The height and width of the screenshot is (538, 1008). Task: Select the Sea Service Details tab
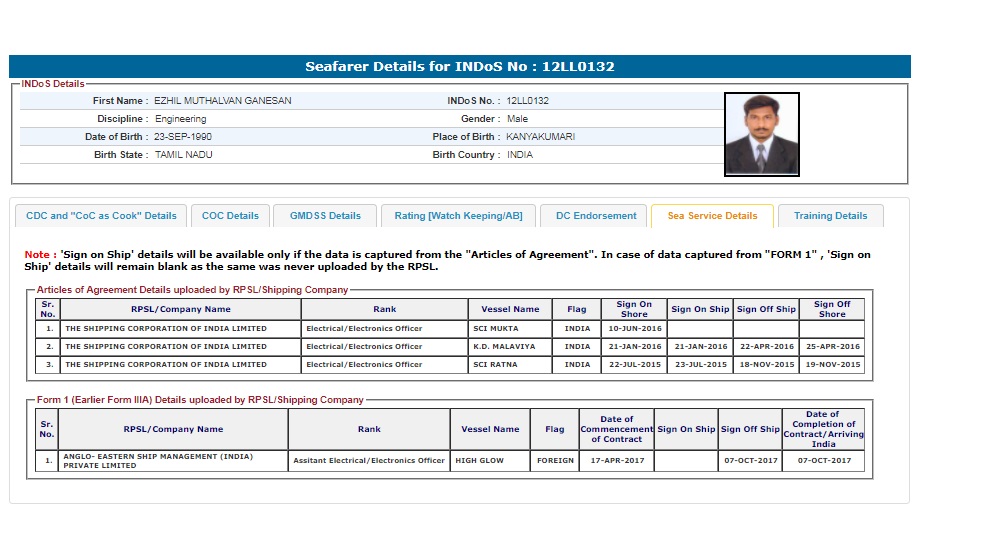point(712,216)
